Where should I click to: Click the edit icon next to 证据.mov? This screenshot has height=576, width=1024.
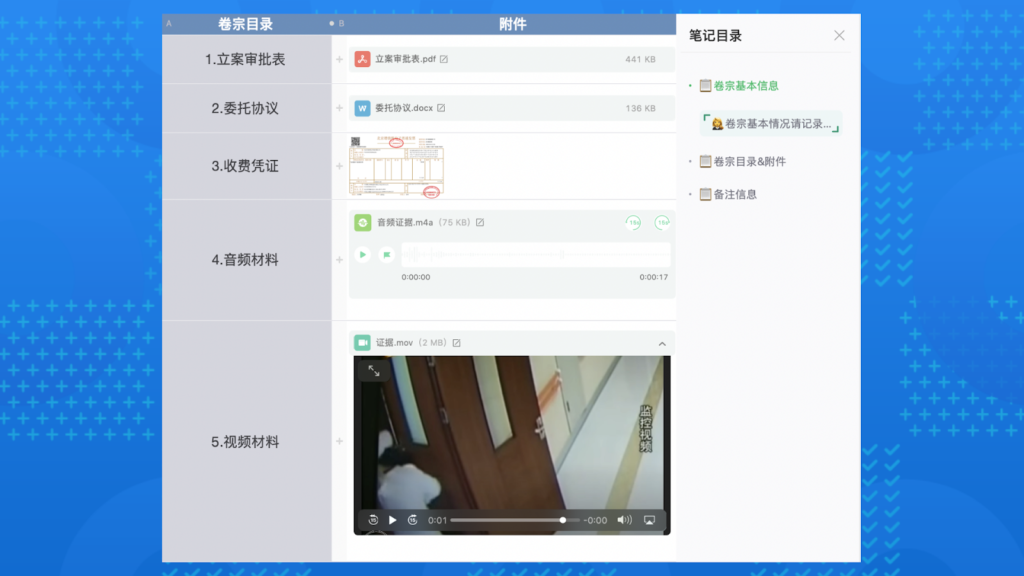tap(456, 343)
